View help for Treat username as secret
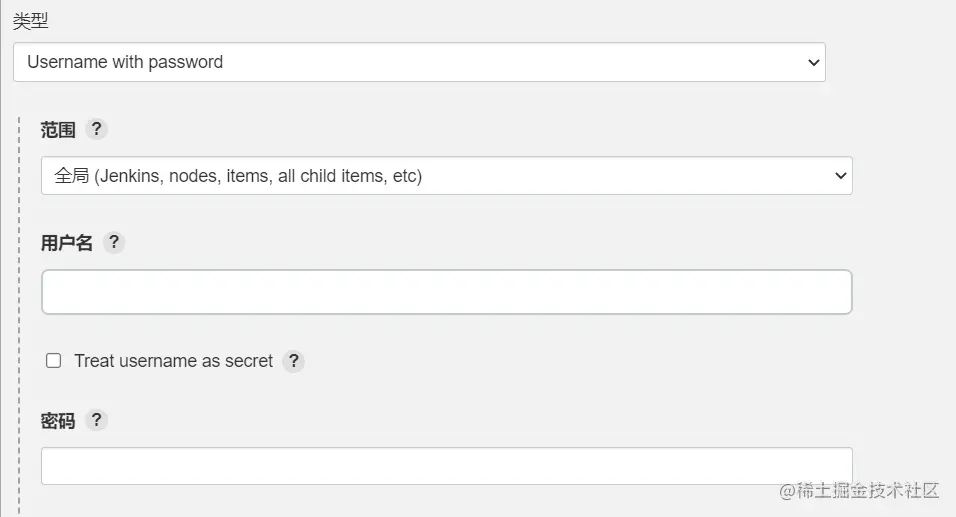This screenshot has width=956, height=517. [x=293, y=361]
